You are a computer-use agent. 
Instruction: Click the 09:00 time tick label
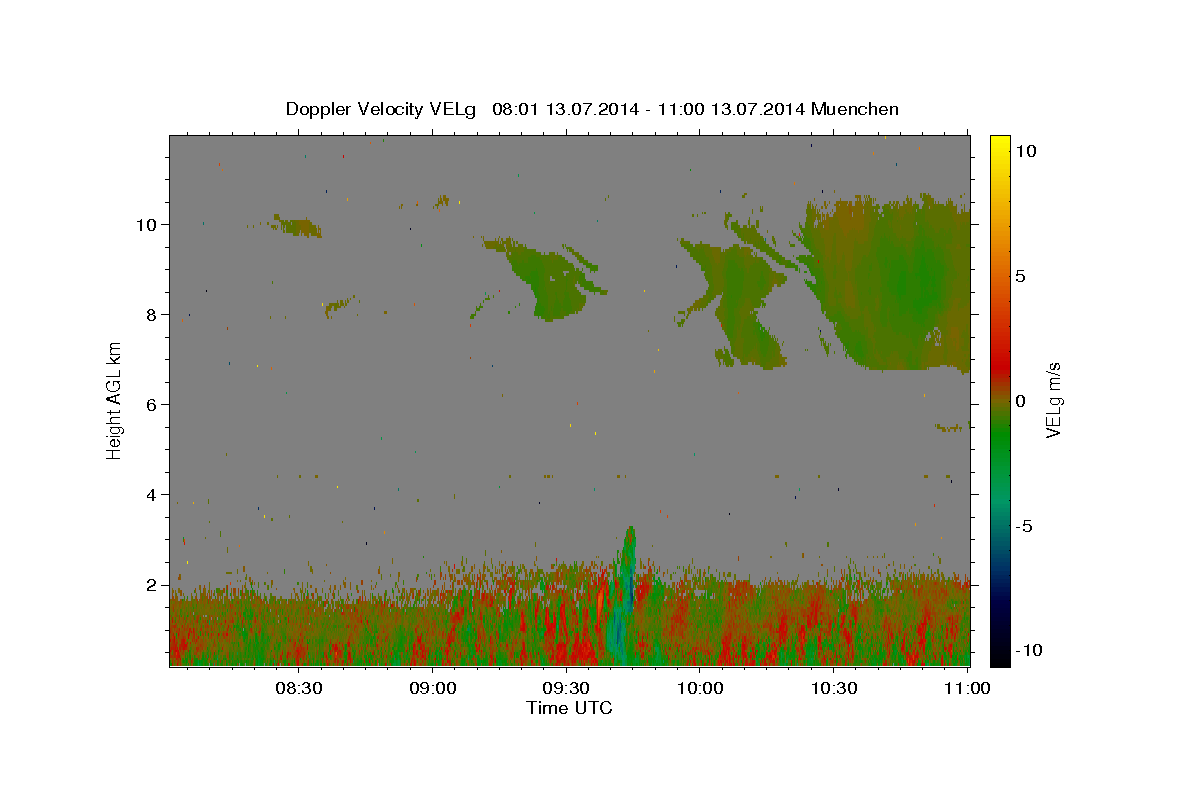click(432, 688)
